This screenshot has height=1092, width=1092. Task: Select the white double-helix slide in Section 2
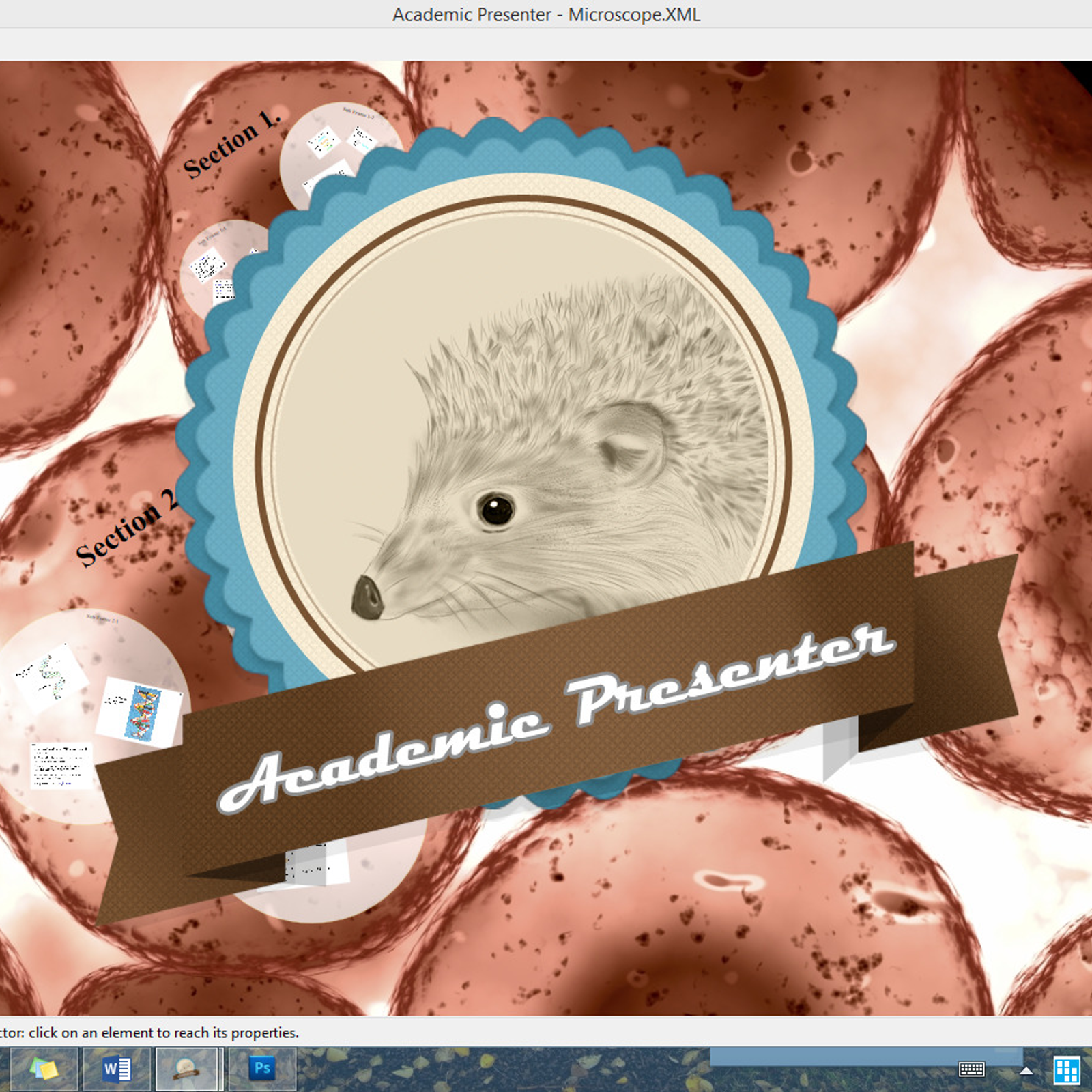click(52, 676)
